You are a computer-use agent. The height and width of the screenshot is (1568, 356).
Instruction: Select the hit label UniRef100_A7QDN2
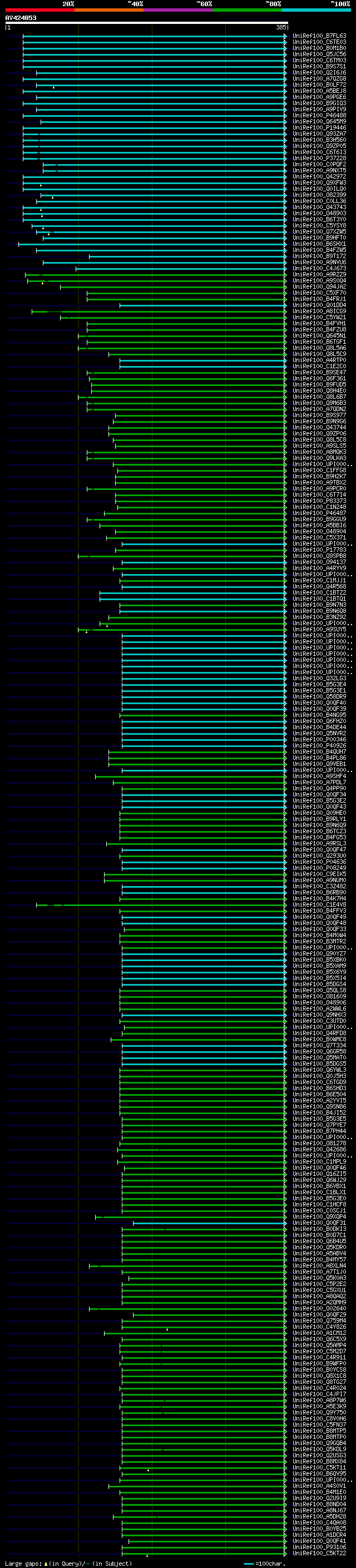point(319,409)
